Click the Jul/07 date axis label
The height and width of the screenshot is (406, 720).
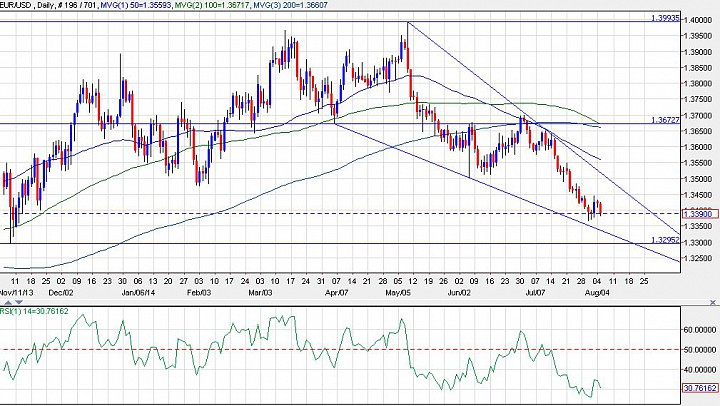535,293
